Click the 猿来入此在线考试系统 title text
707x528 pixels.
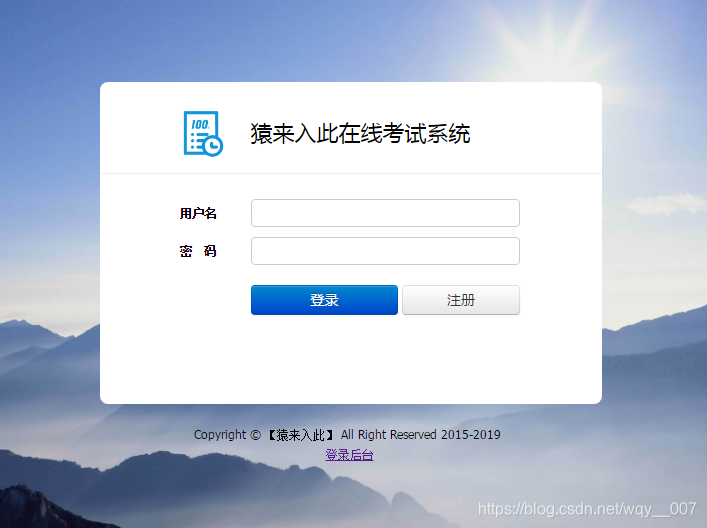tap(360, 133)
